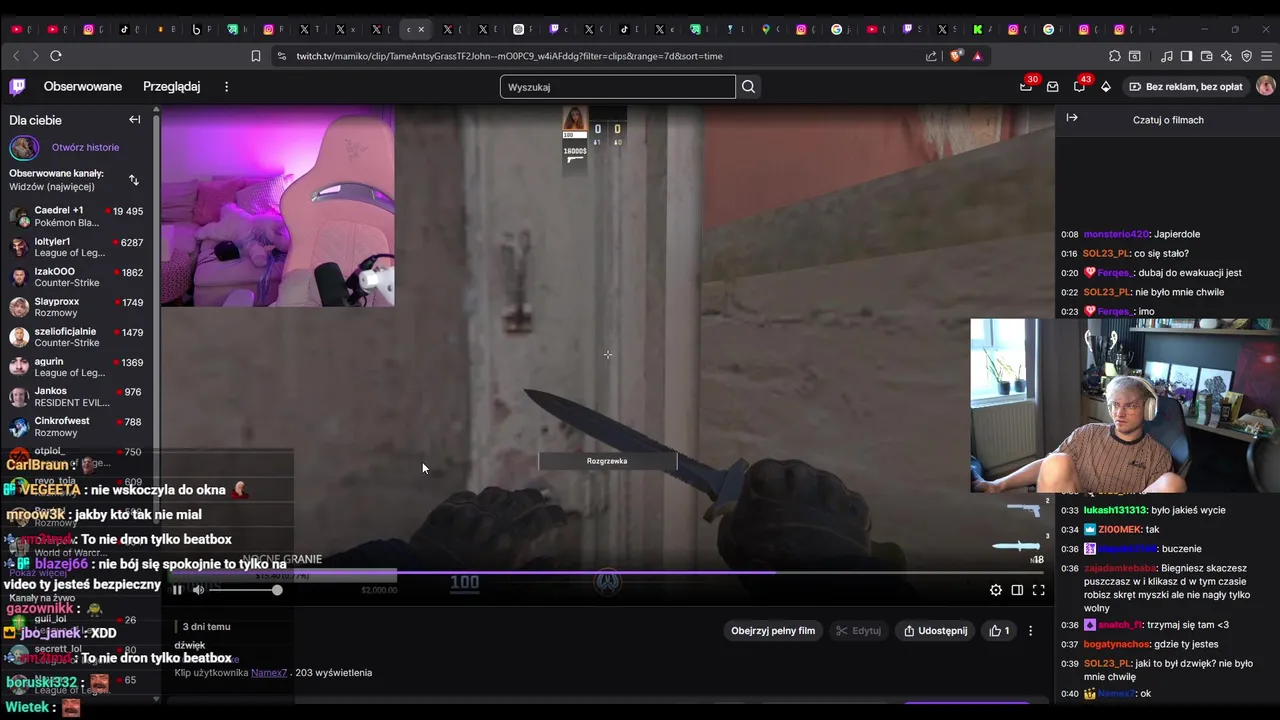This screenshot has height=720, width=1280.
Task: Click the search magnifier button
Action: [x=748, y=87]
